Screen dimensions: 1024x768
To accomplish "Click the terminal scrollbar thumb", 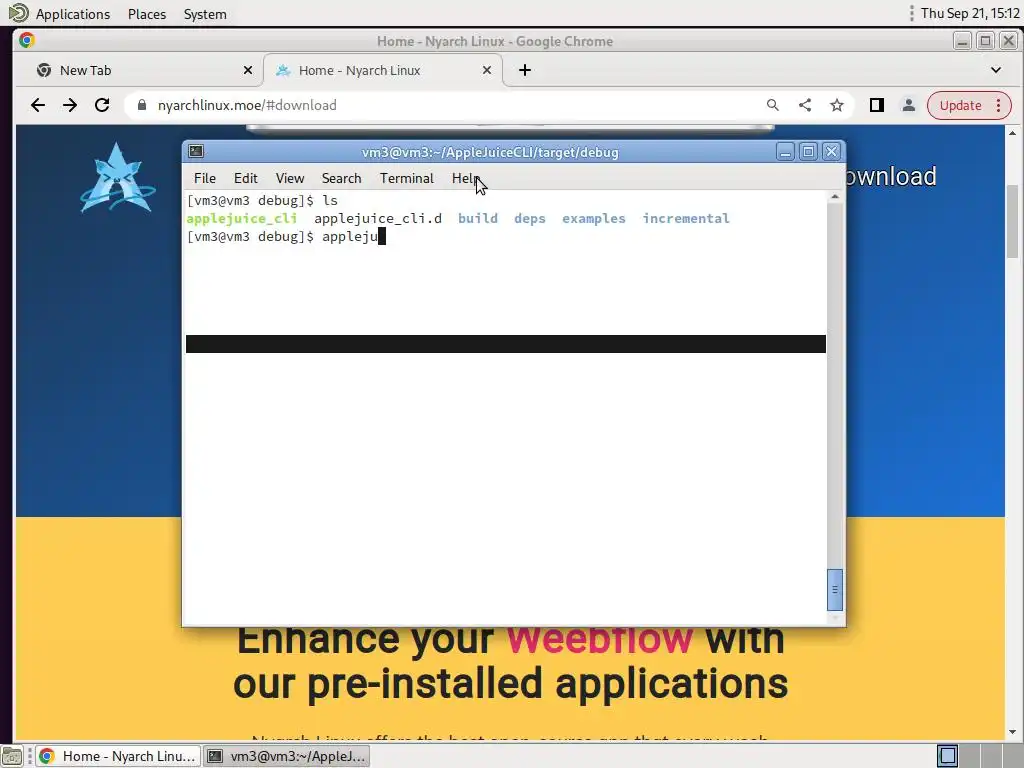I will pos(835,589).
